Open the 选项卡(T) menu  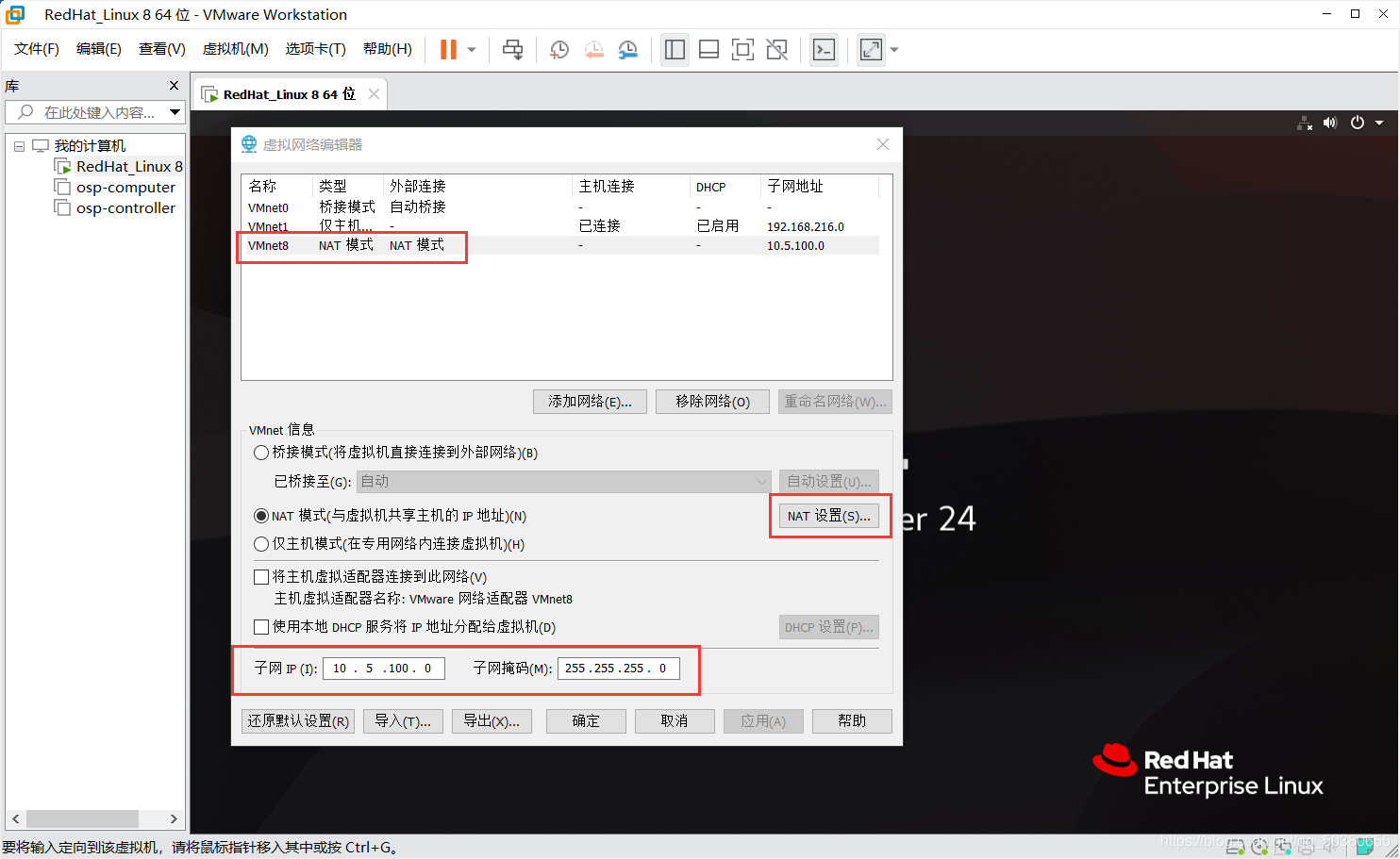click(x=316, y=49)
